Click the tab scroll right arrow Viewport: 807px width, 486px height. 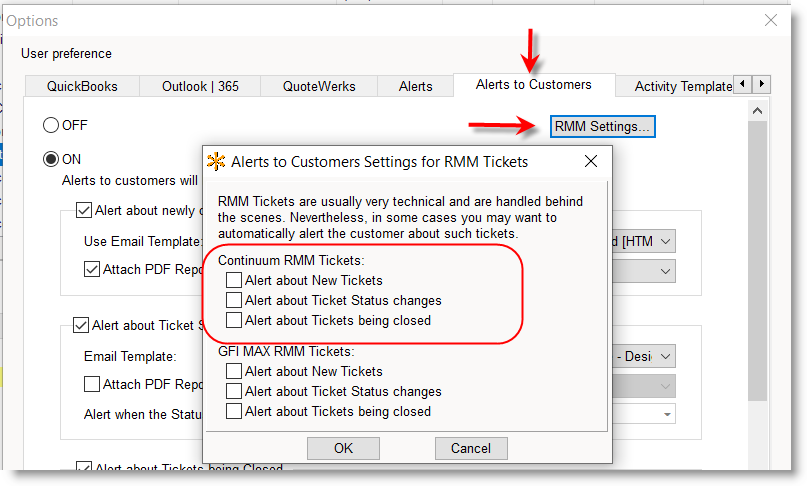coord(761,85)
